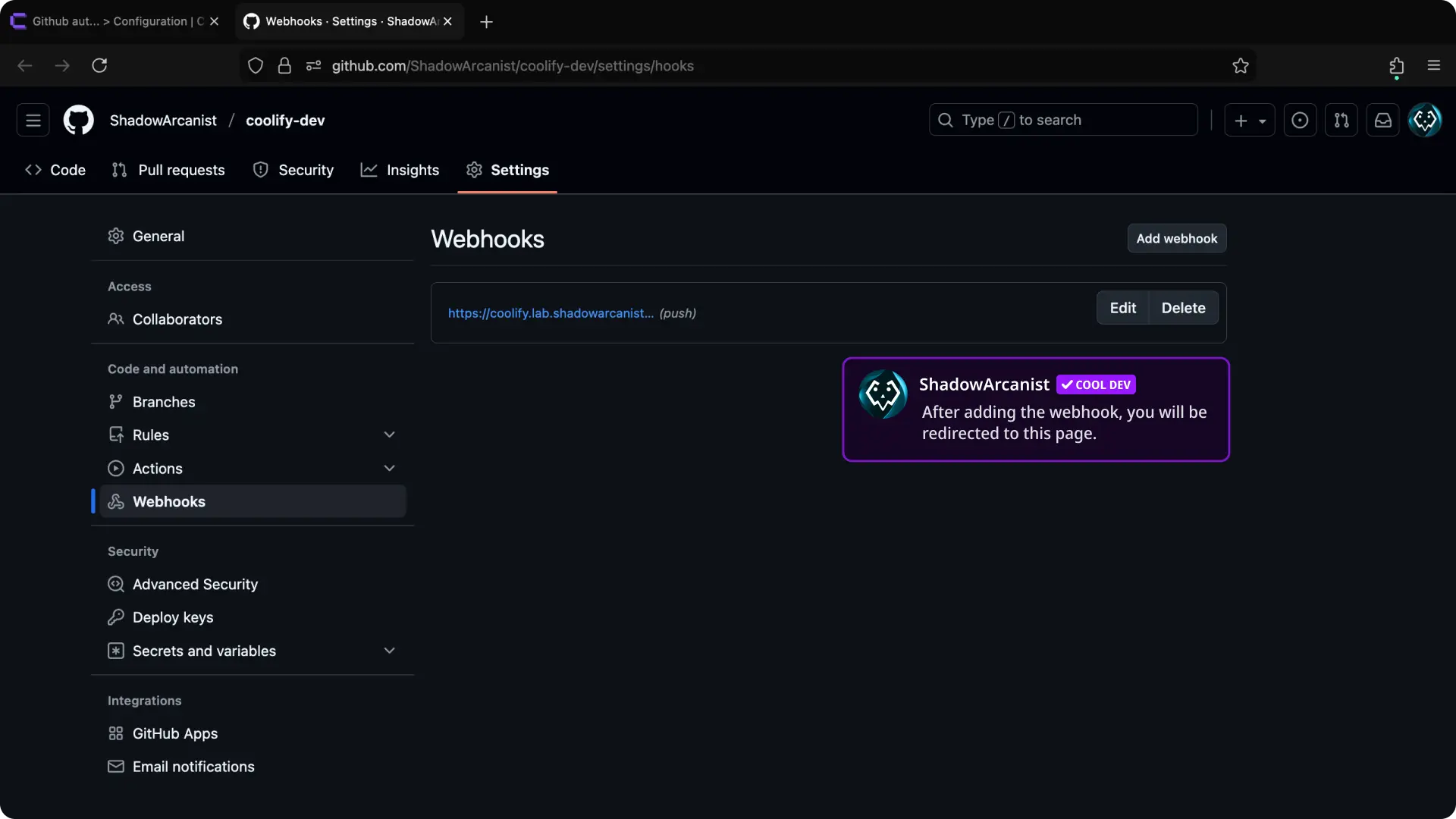This screenshot has height=819, width=1456.
Task: Open the hamburger navigation menu
Action: 33,120
